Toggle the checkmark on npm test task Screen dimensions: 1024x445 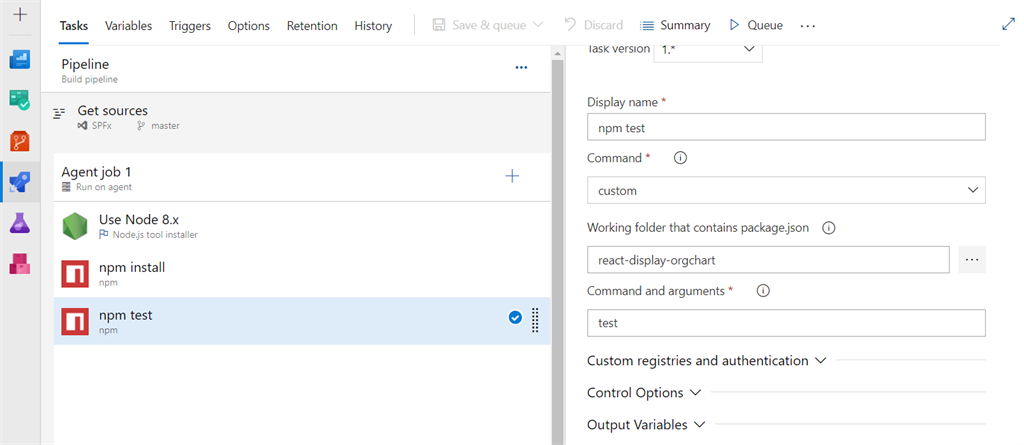coord(515,318)
